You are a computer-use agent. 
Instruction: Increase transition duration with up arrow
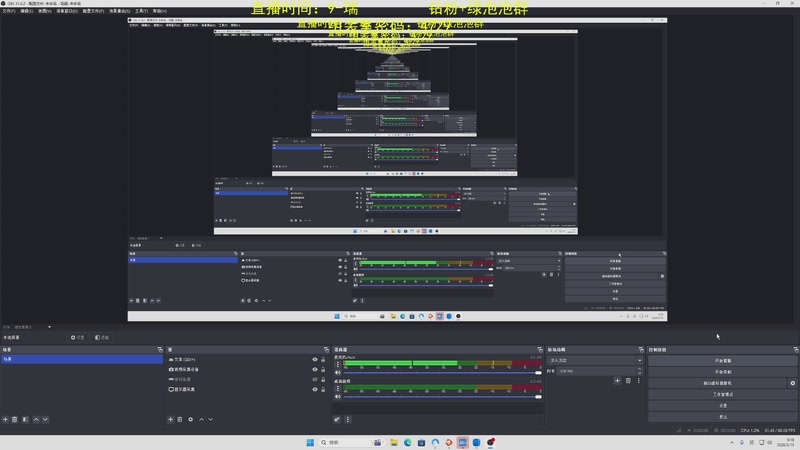pos(640,369)
